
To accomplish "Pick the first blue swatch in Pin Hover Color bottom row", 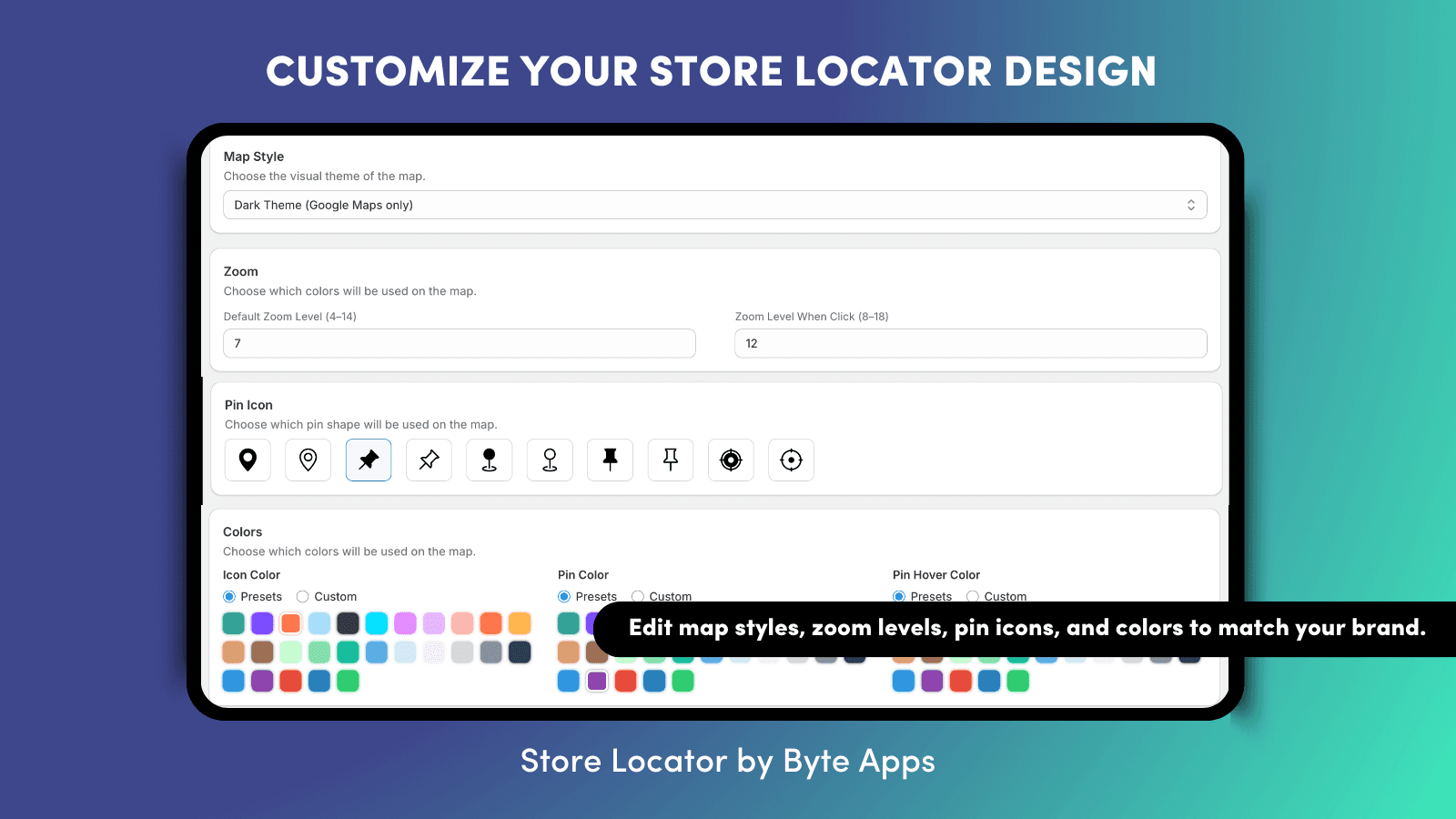I will pos(904,681).
